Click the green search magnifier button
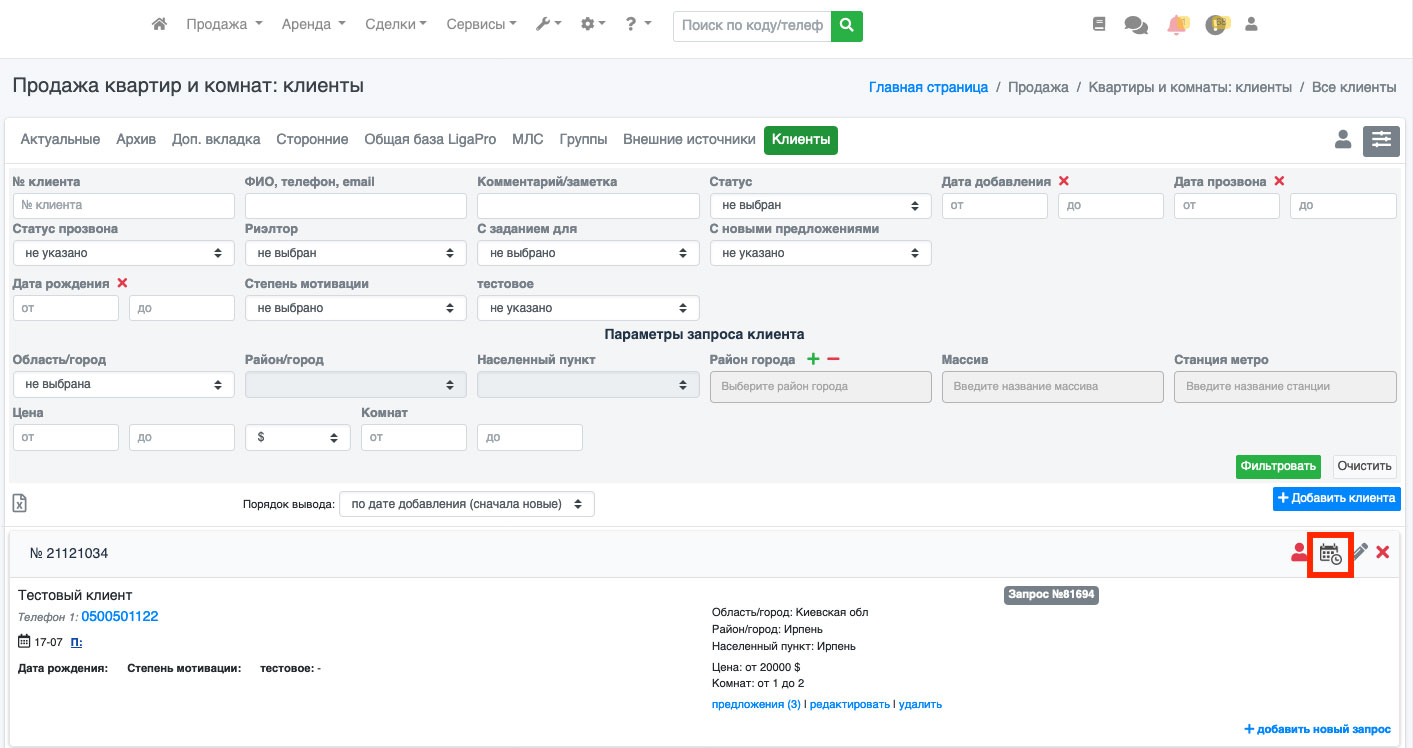 click(x=846, y=26)
